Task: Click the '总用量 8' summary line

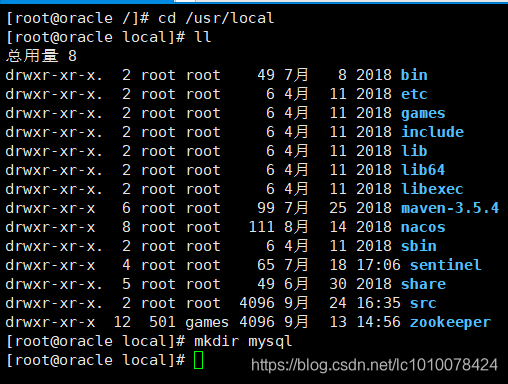Action: coord(41,56)
